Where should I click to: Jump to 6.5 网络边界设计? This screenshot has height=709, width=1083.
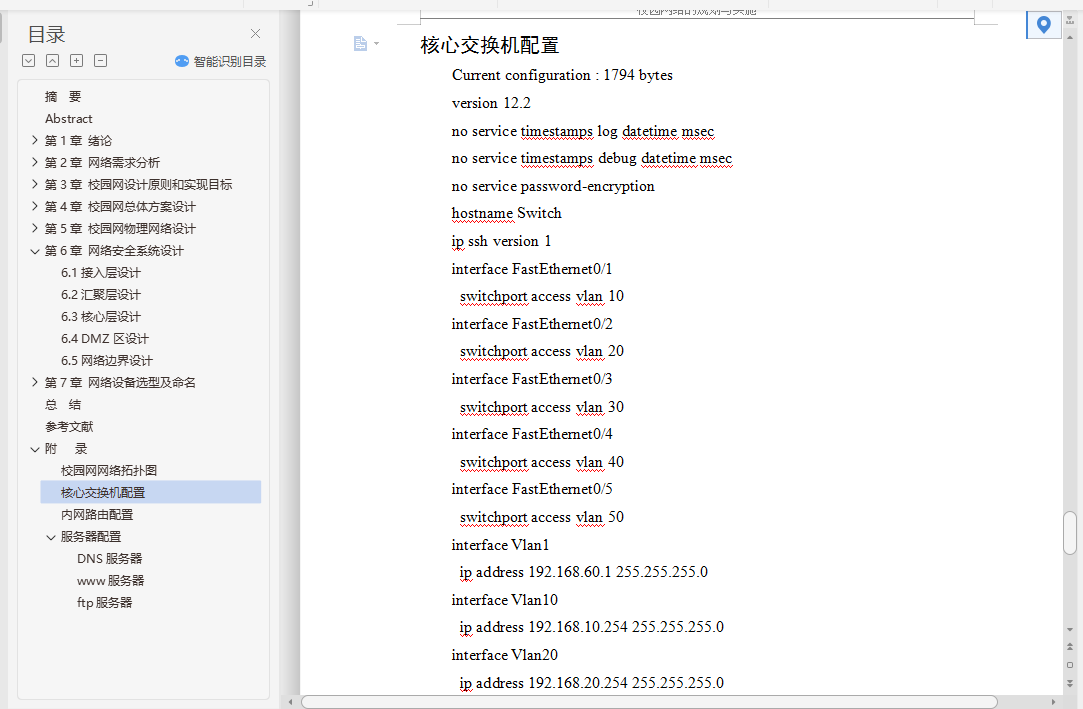[x=107, y=360]
